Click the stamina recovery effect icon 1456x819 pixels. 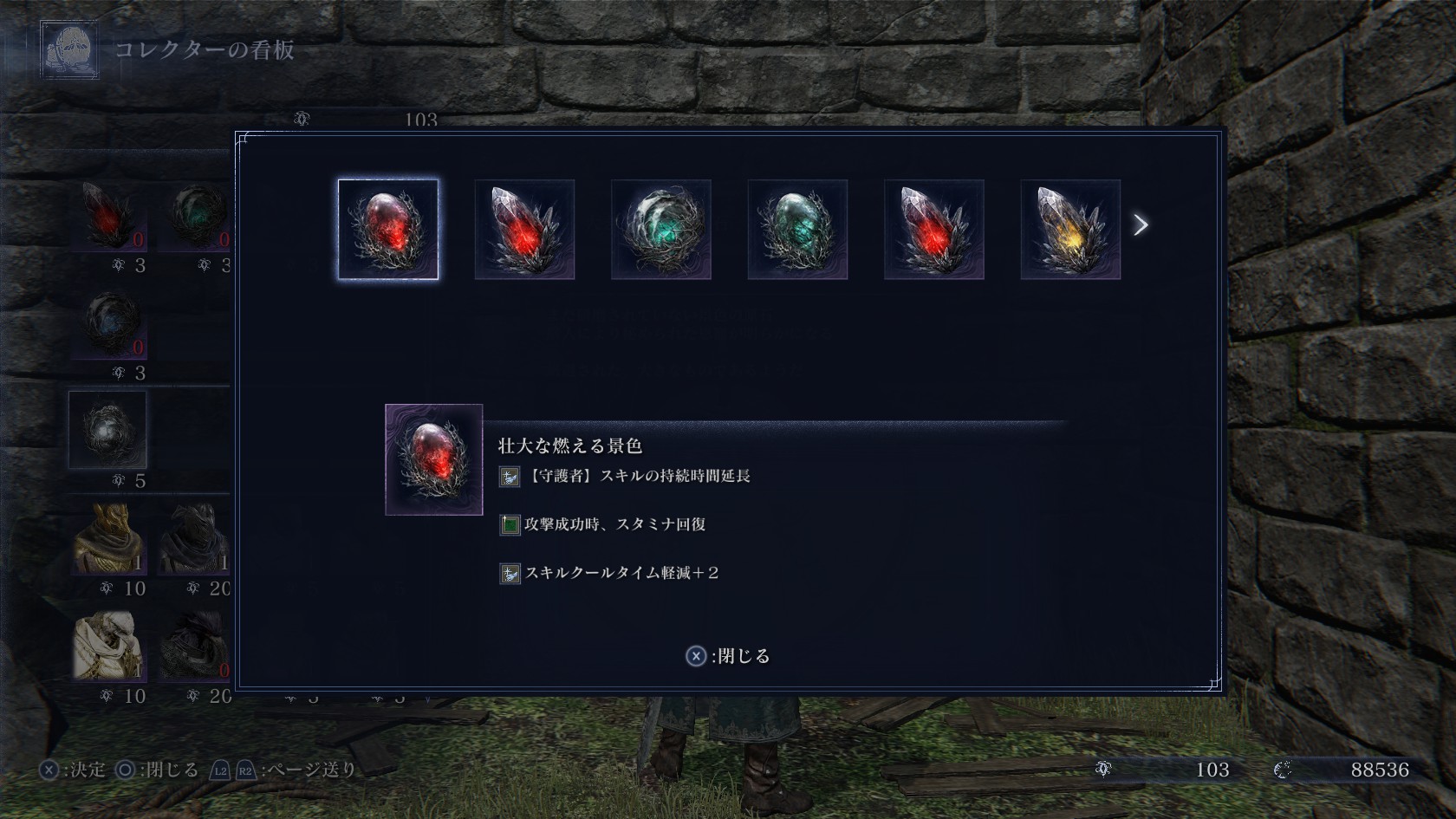click(x=510, y=524)
